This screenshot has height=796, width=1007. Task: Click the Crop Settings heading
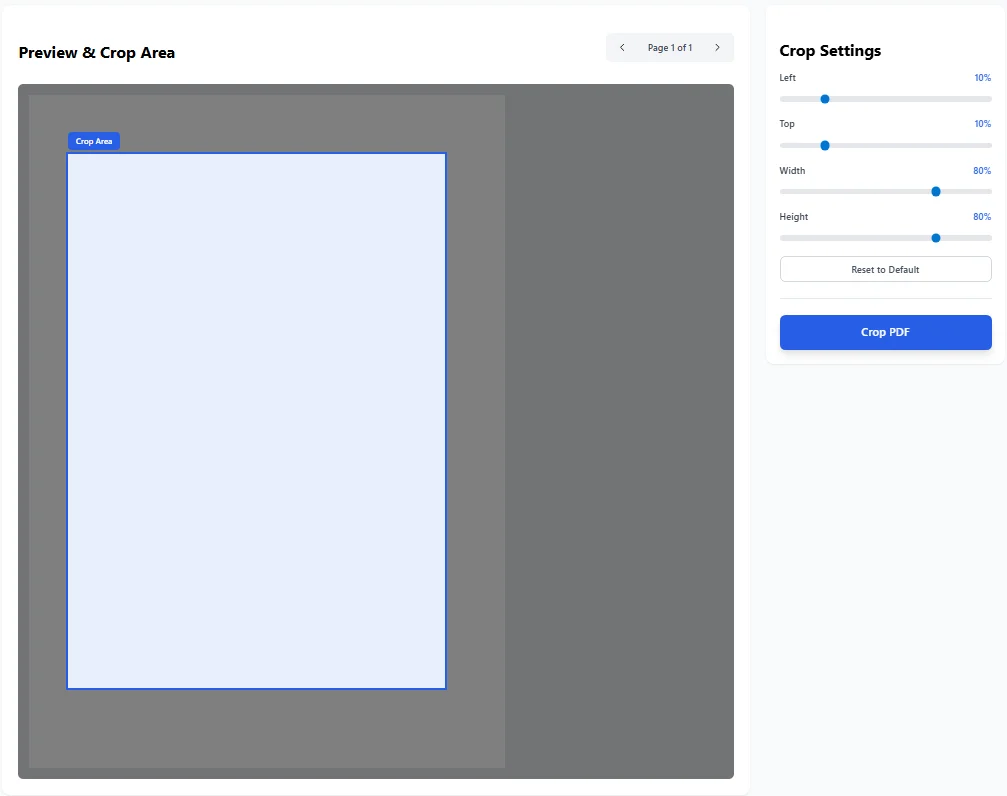click(830, 50)
